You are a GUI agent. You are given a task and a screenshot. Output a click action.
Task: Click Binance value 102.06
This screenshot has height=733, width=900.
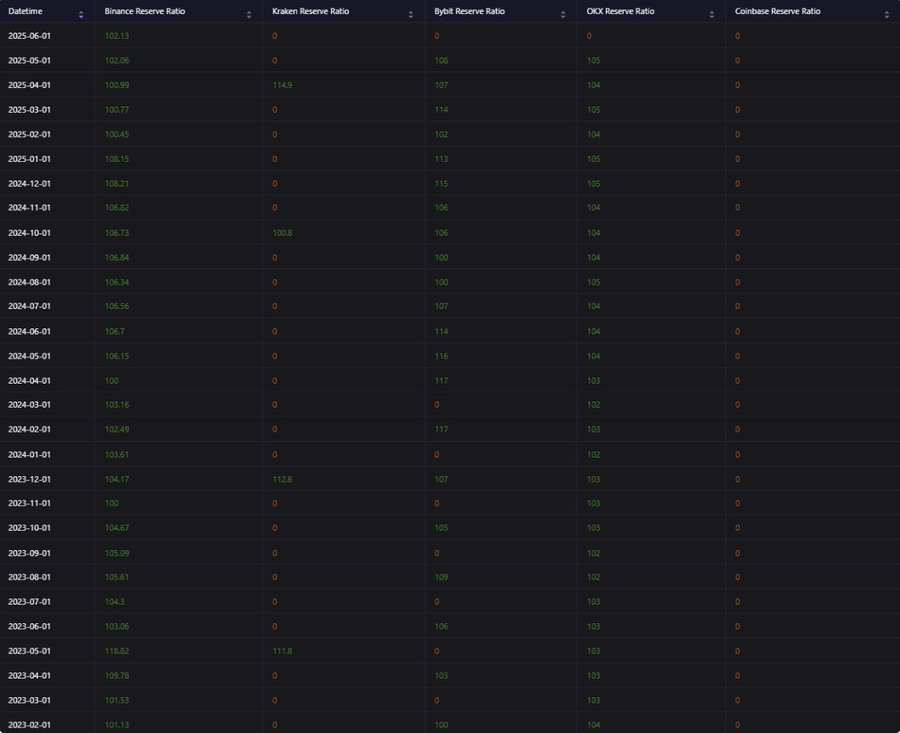[x=117, y=60]
